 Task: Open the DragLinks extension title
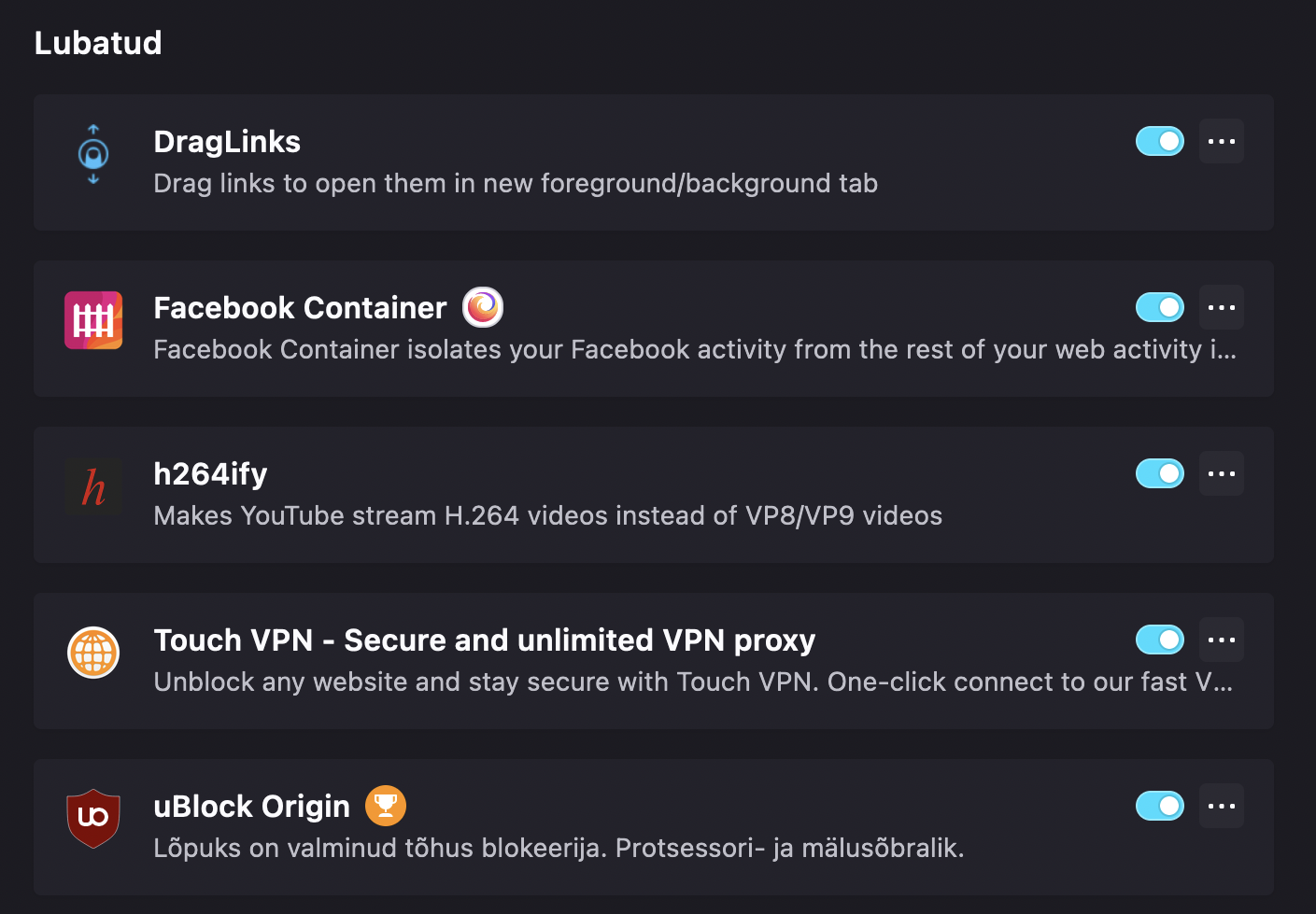point(227,142)
